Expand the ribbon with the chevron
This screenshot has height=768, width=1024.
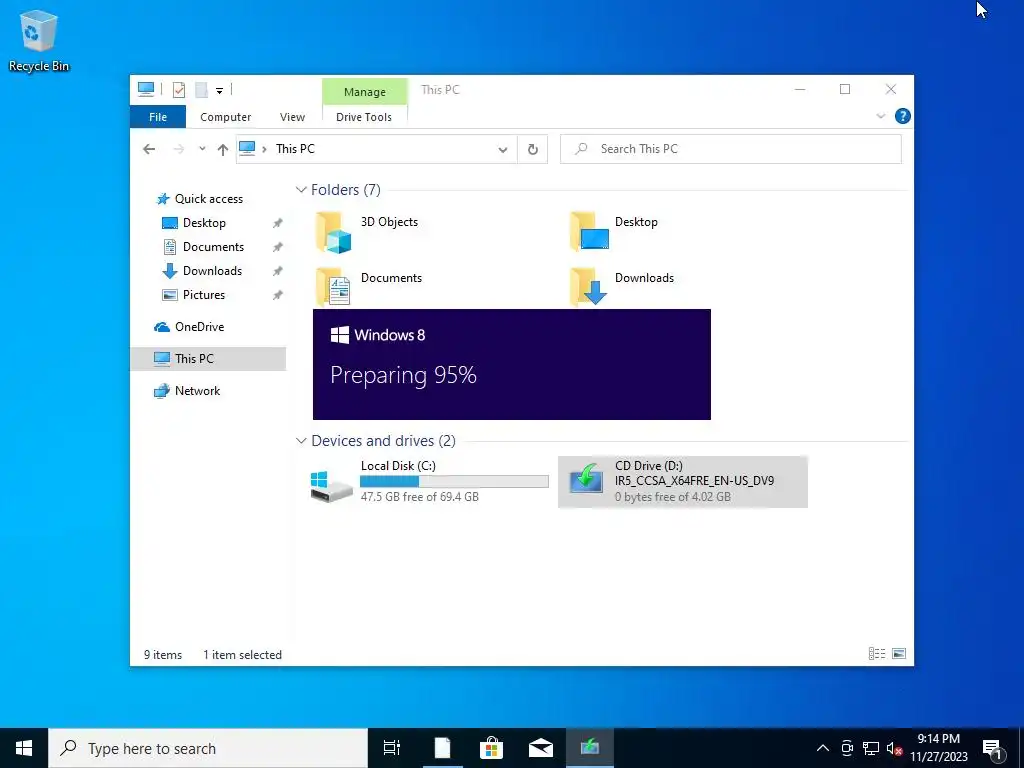click(880, 116)
